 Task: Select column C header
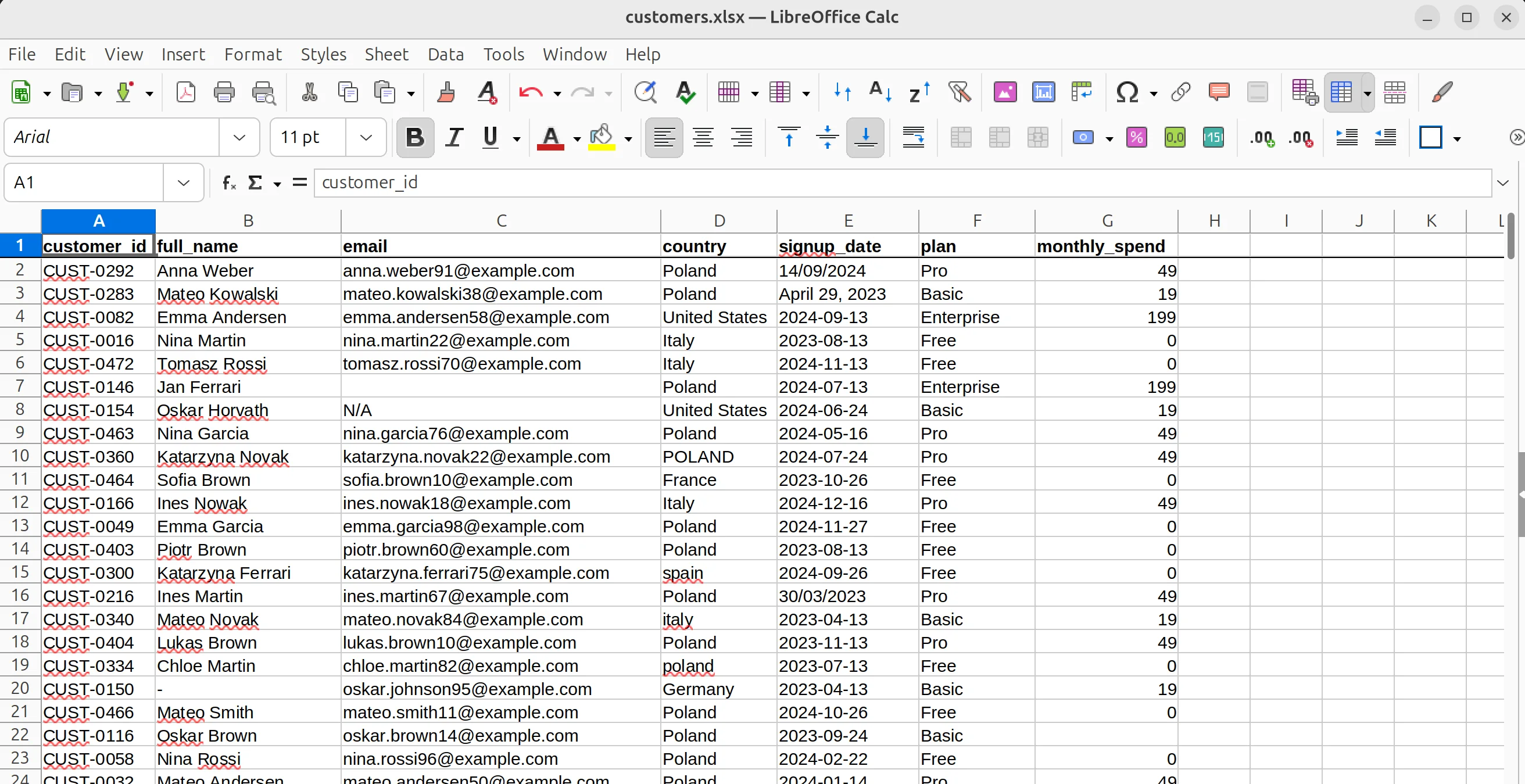[501, 221]
